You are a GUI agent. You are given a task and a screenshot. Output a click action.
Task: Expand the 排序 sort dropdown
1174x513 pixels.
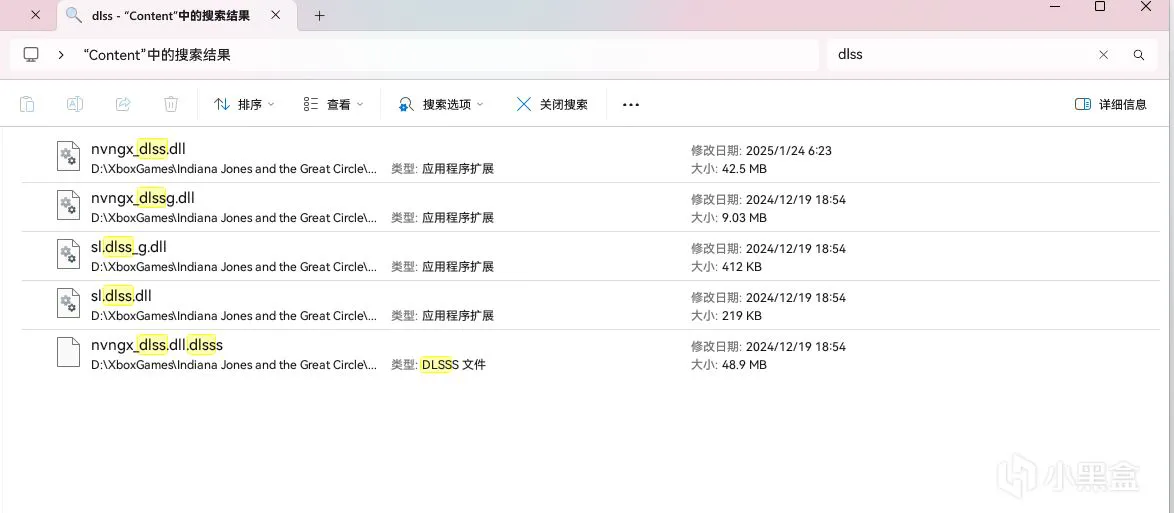pos(243,104)
